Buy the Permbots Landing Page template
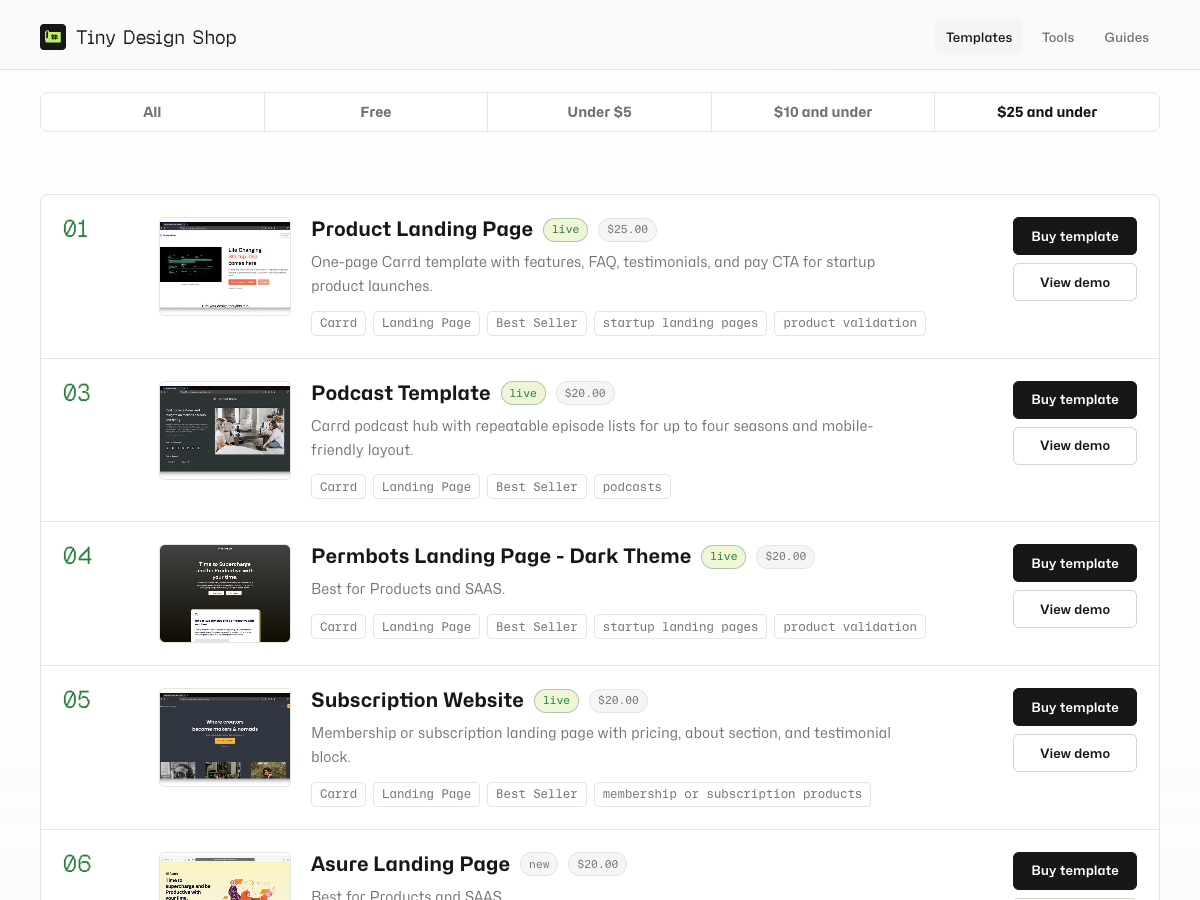The height and width of the screenshot is (900, 1200). coord(1075,563)
